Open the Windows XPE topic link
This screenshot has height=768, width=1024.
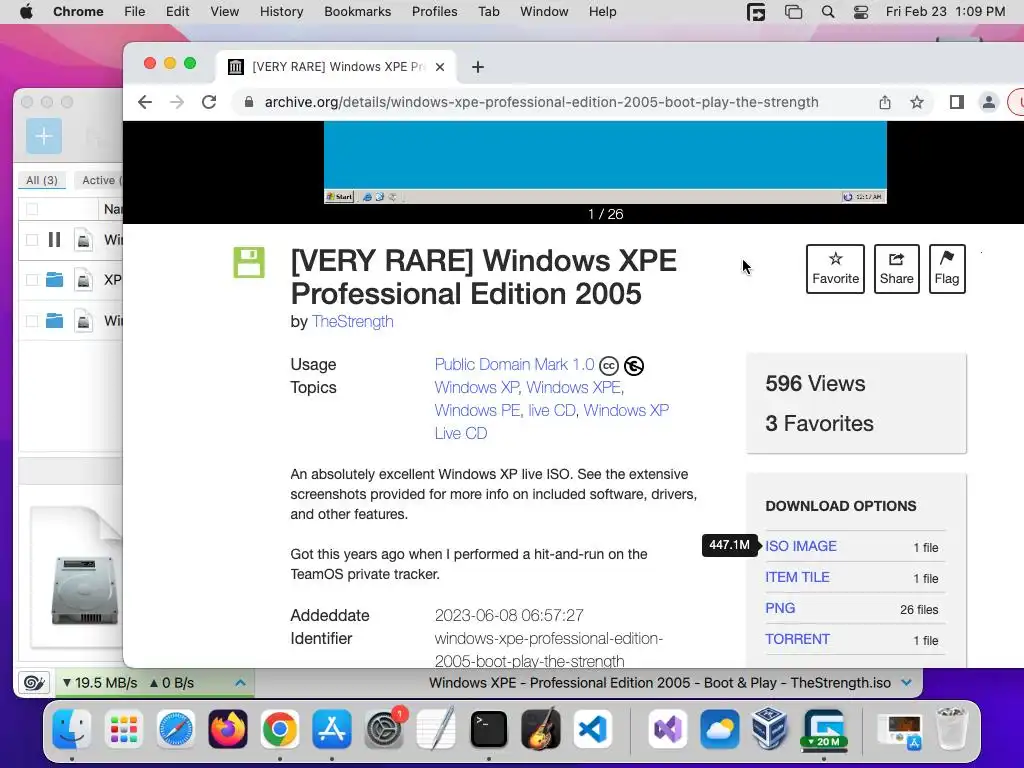574,387
